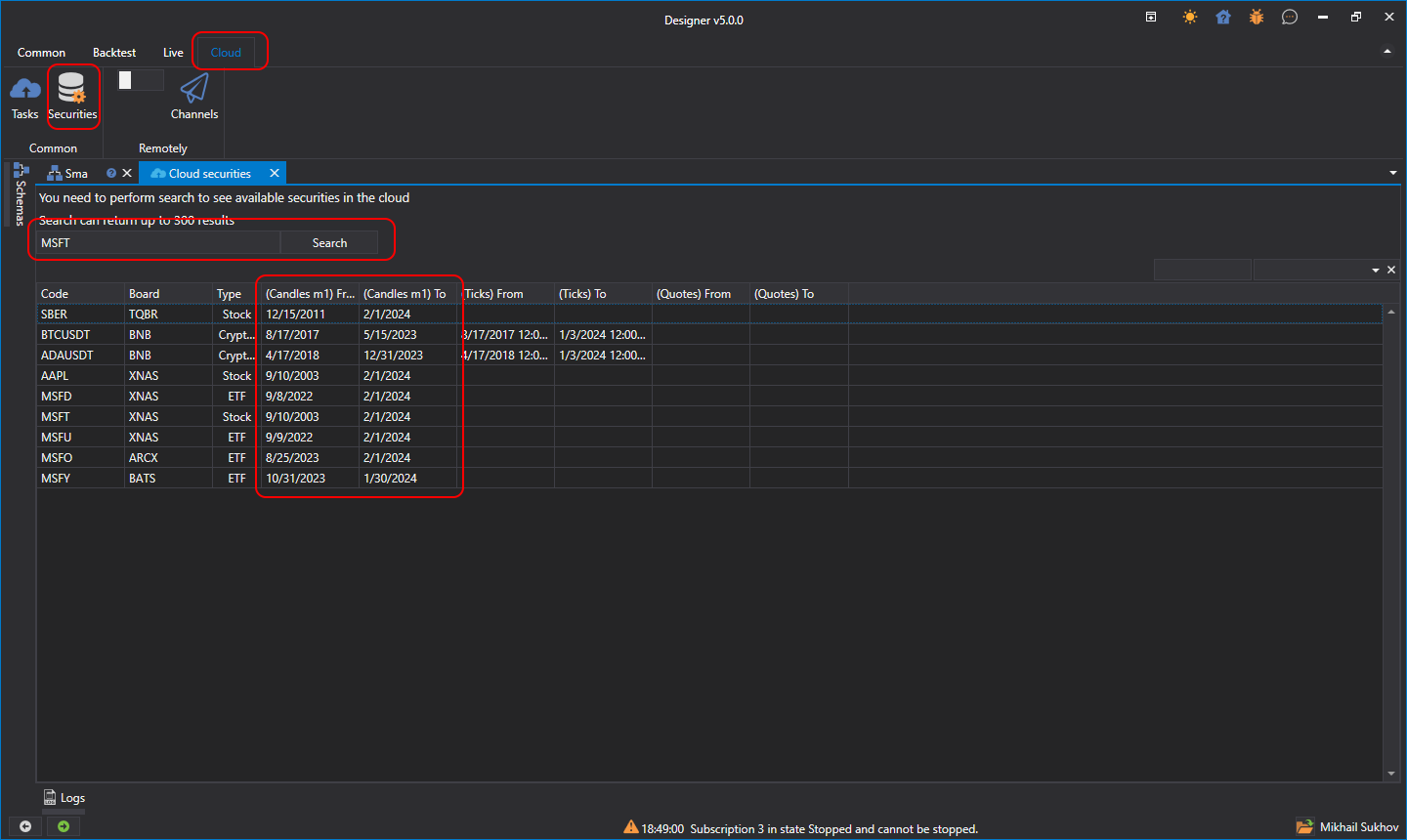
Task: Open the cloud Tasks icon
Action: [24, 98]
